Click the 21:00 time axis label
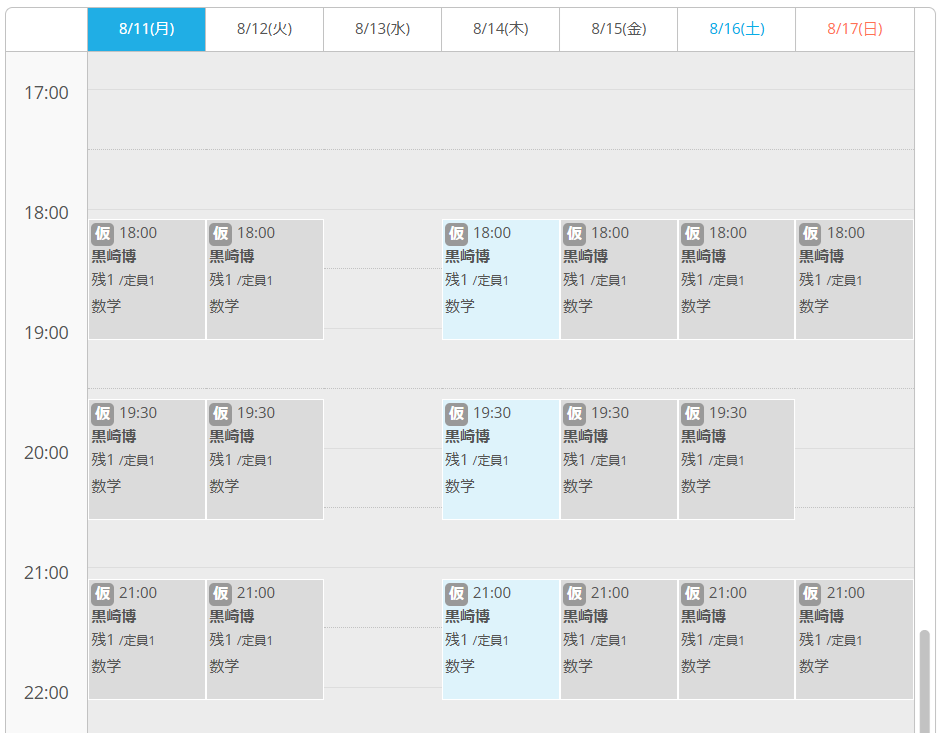 pos(46,572)
